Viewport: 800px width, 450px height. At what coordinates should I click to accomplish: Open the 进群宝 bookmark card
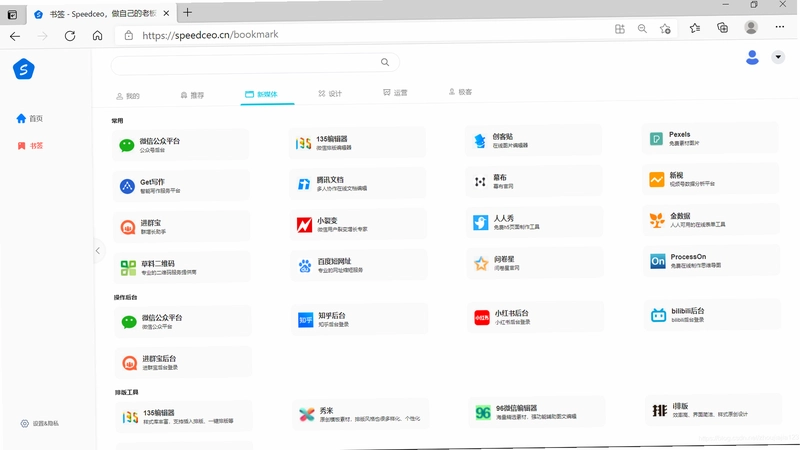pyautogui.click(x=181, y=227)
